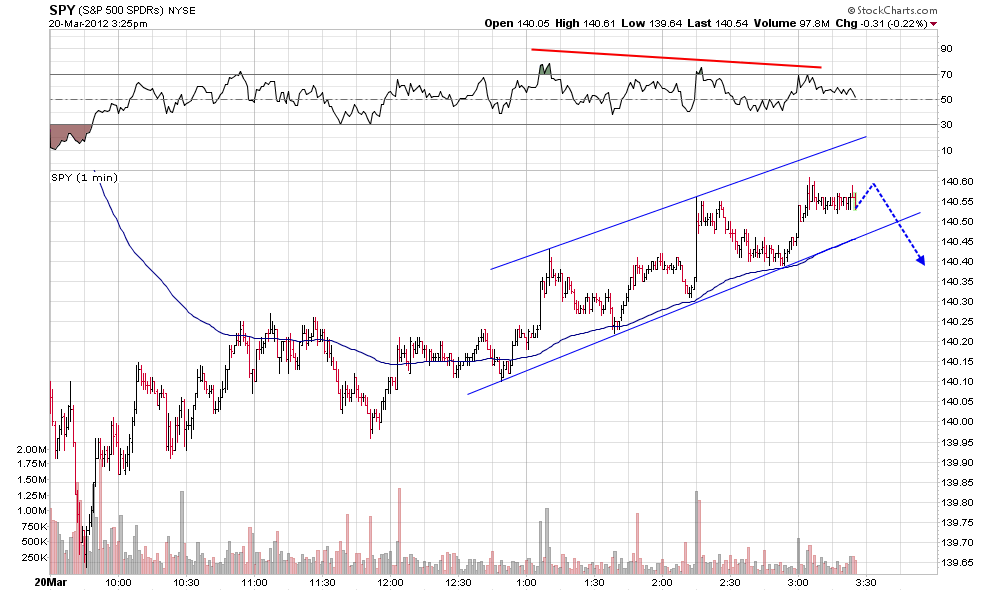Click the 140.10 price axis label
The height and width of the screenshot is (591, 990).
click(957, 381)
